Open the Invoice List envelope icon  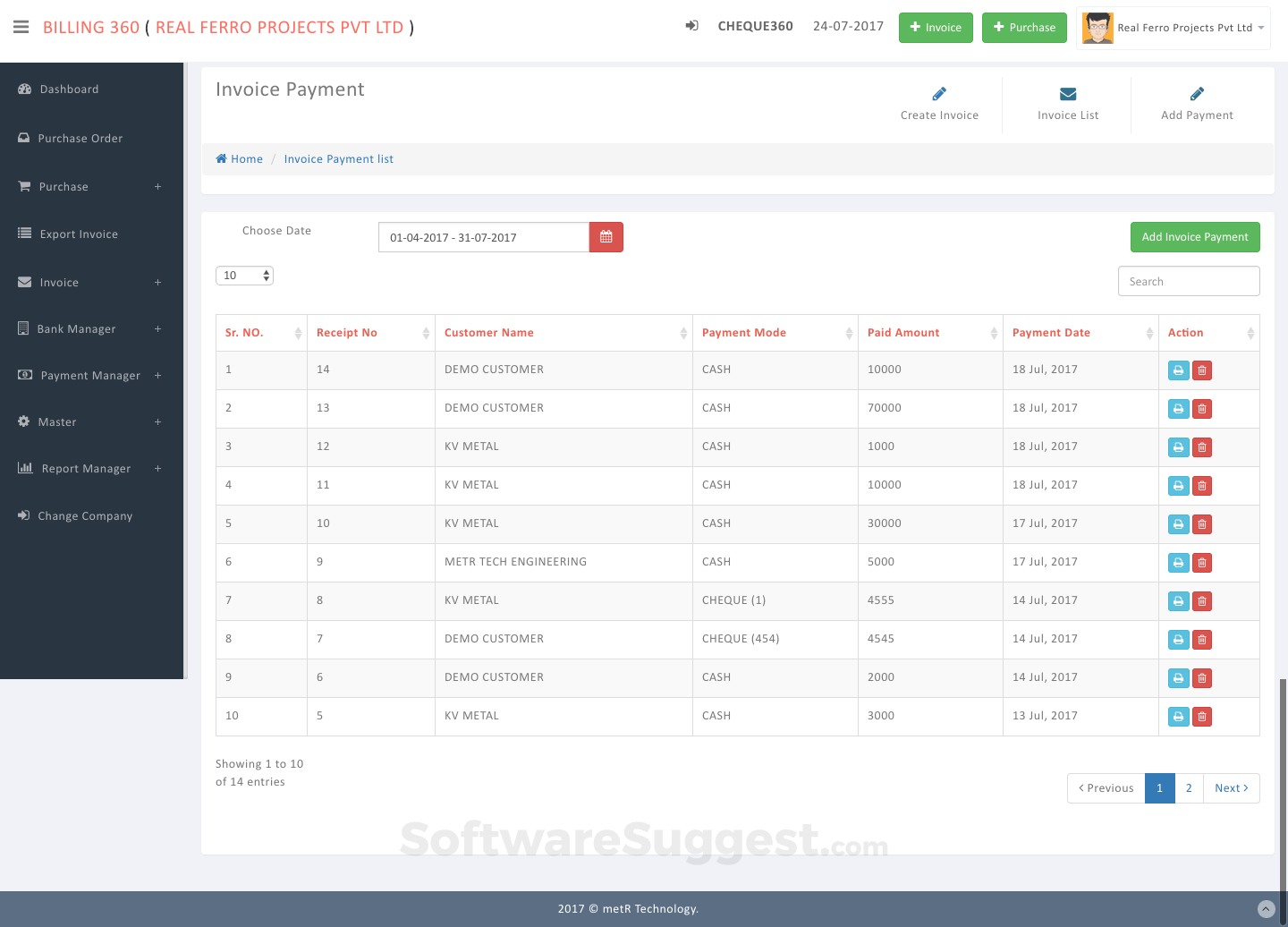[x=1068, y=94]
